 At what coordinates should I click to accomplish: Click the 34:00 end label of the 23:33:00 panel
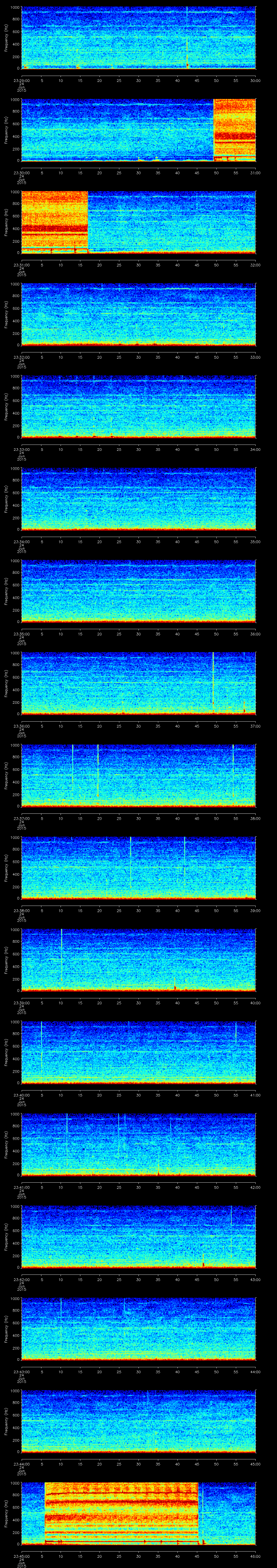click(256, 450)
